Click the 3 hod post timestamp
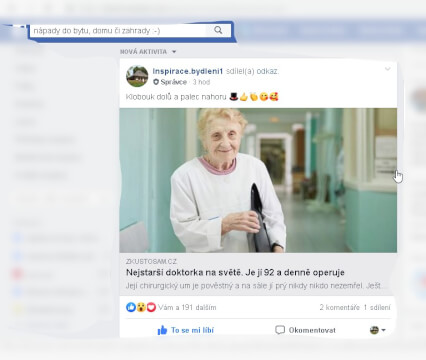 (x=201, y=82)
